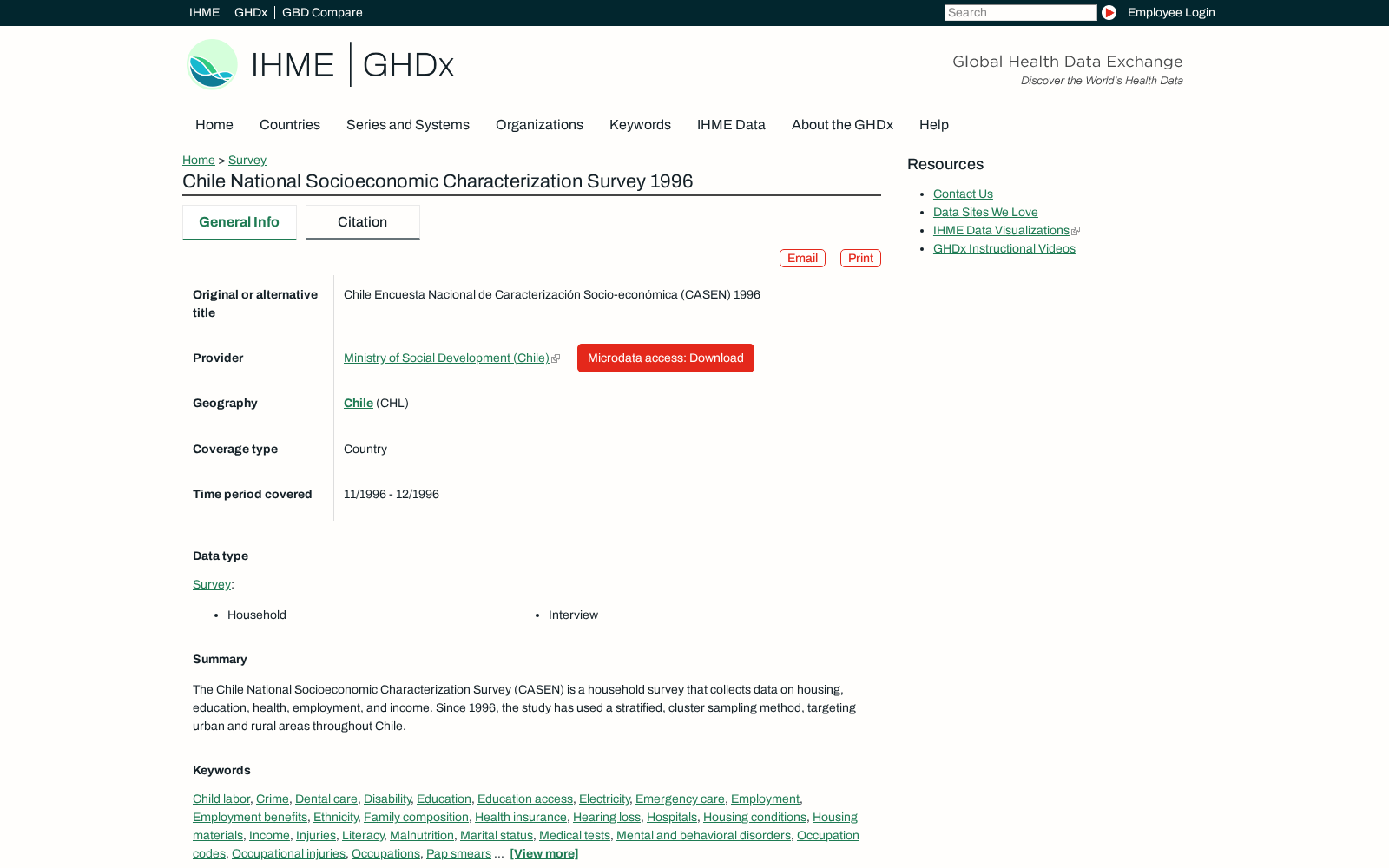Click the IHME leaf logo
Image resolution: width=1389 pixels, height=868 pixels.
coord(212,64)
